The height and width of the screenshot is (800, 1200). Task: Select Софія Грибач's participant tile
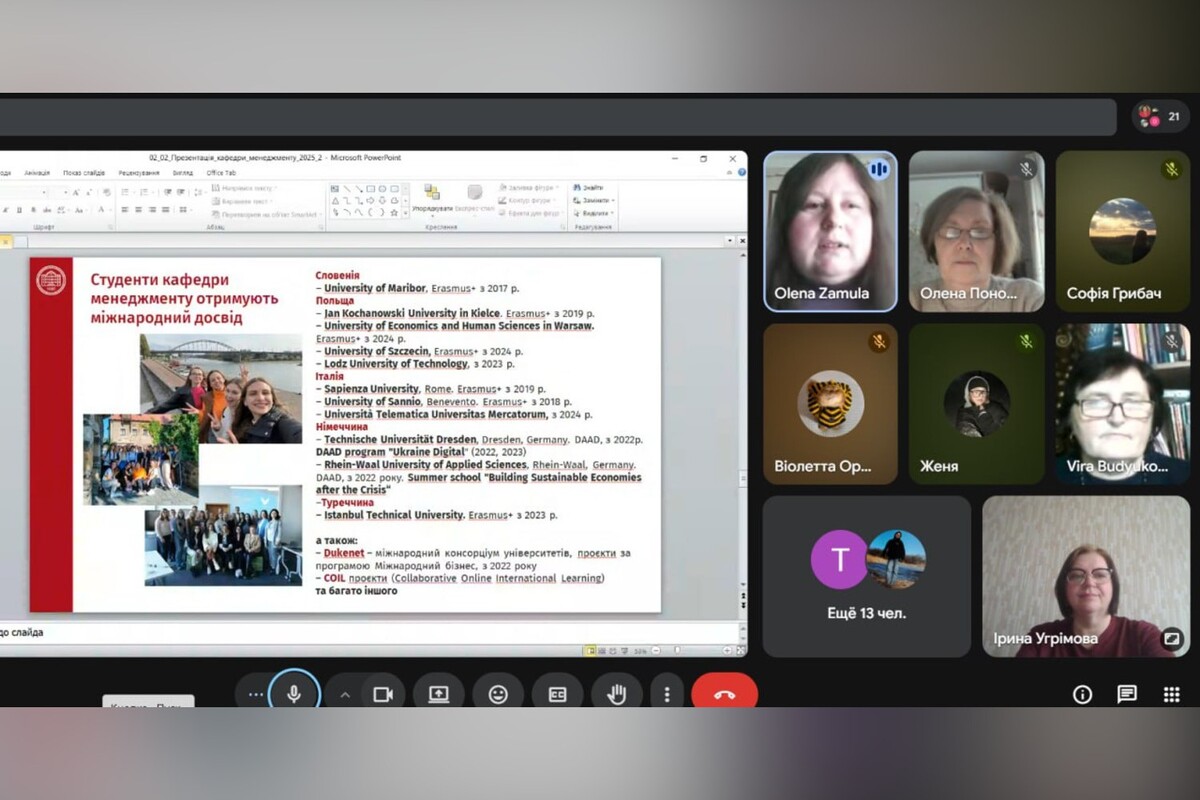(x=1123, y=231)
